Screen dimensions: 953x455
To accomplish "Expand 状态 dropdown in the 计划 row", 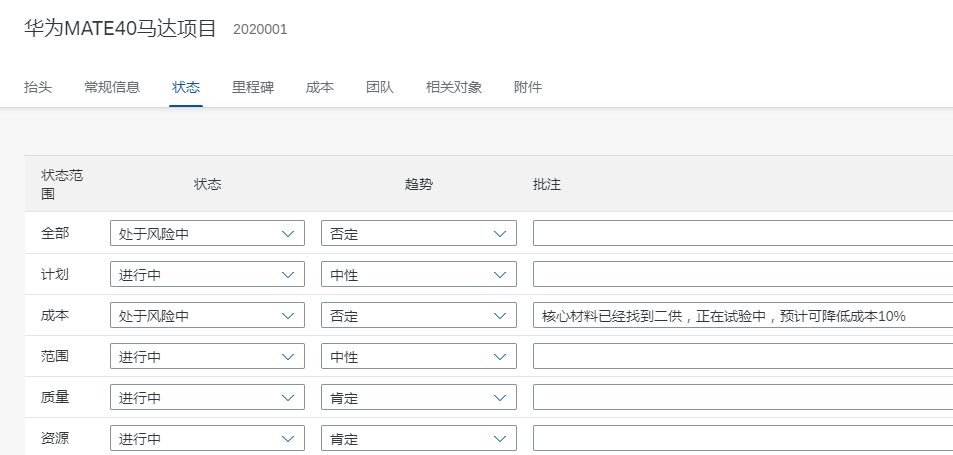I will (x=207, y=275).
